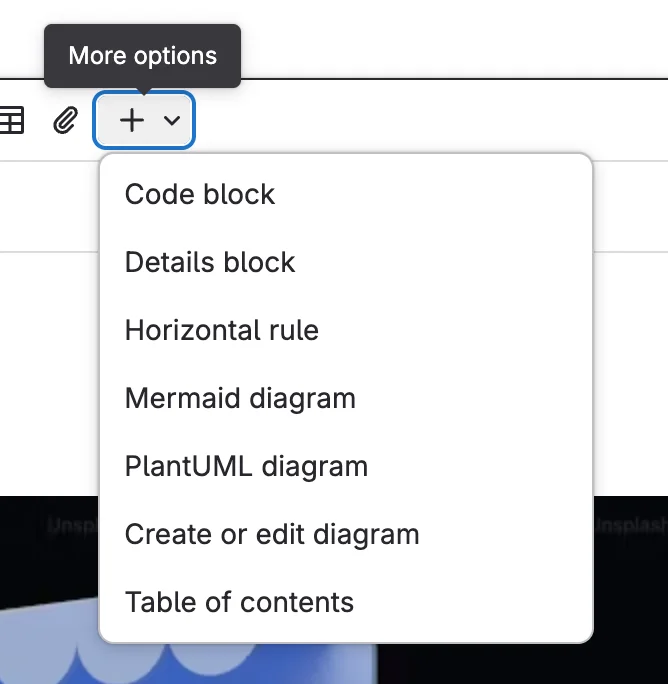The width and height of the screenshot is (668, 684).
Task: Click the plus icon in toolbar
Action: [x=132, y=121]
